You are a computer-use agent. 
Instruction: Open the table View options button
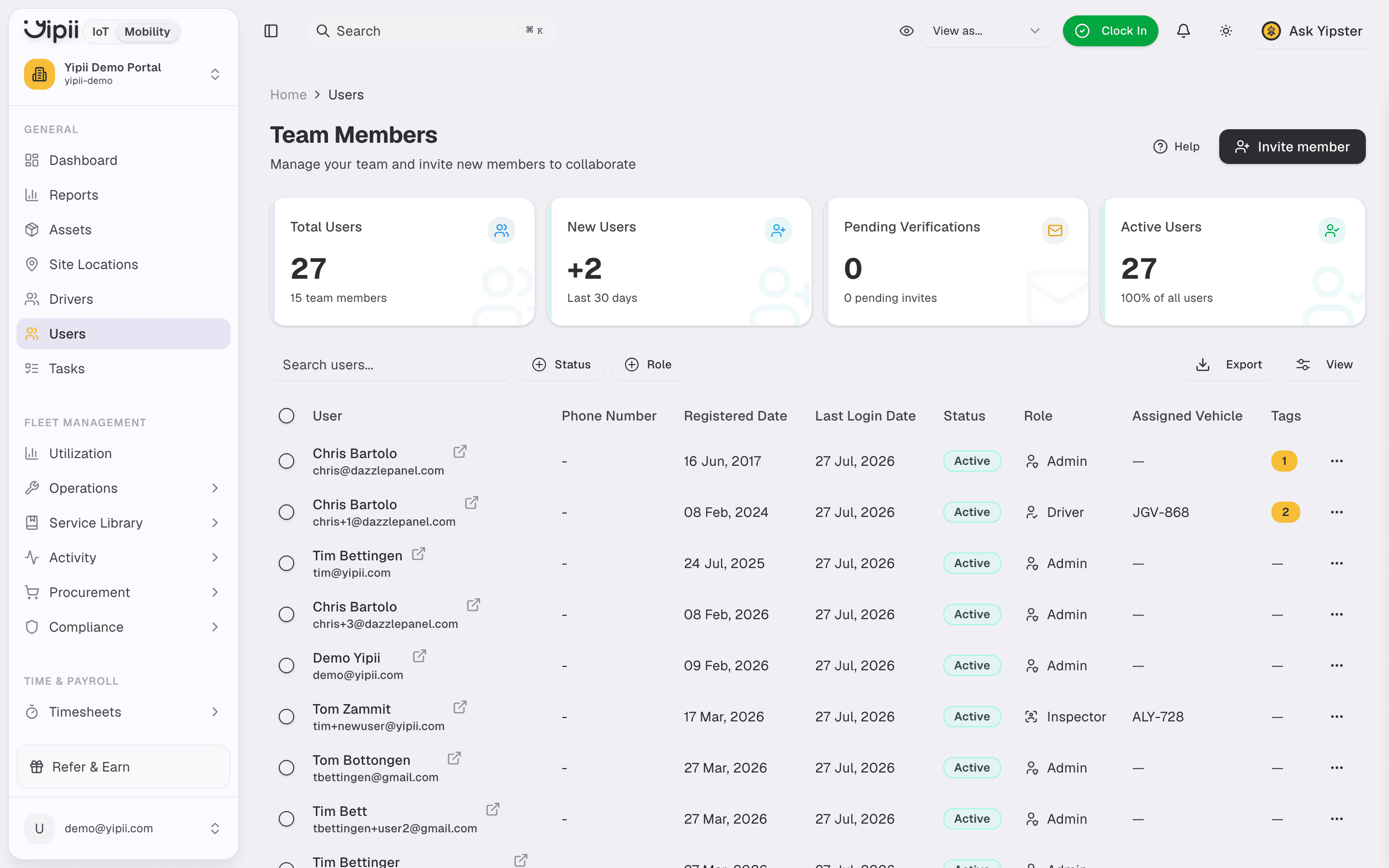pos(1324,365)
